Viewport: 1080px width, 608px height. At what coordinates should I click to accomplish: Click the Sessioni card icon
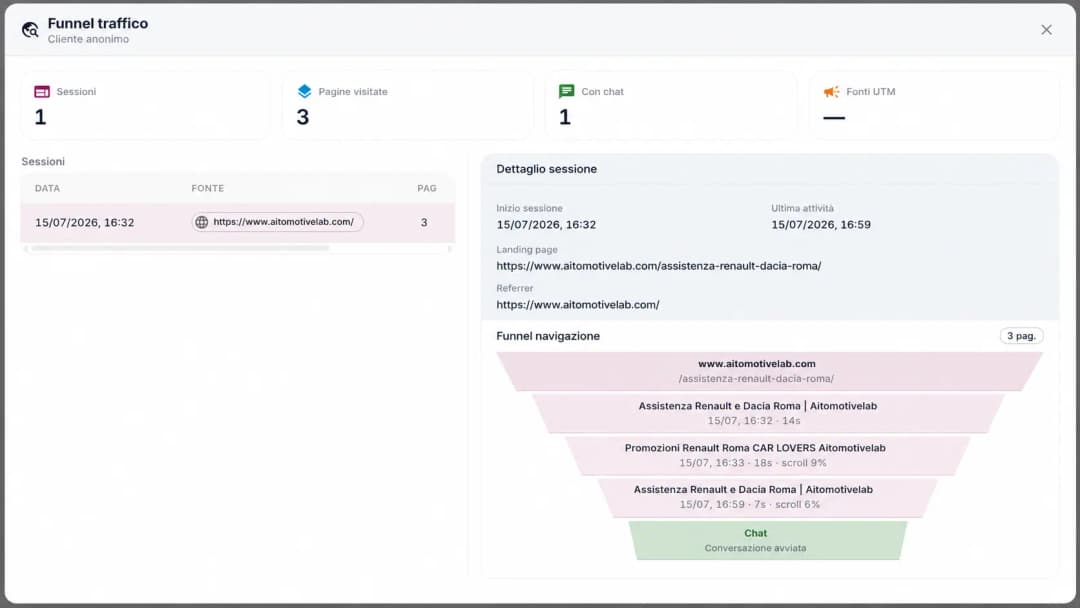coord(42,92)
